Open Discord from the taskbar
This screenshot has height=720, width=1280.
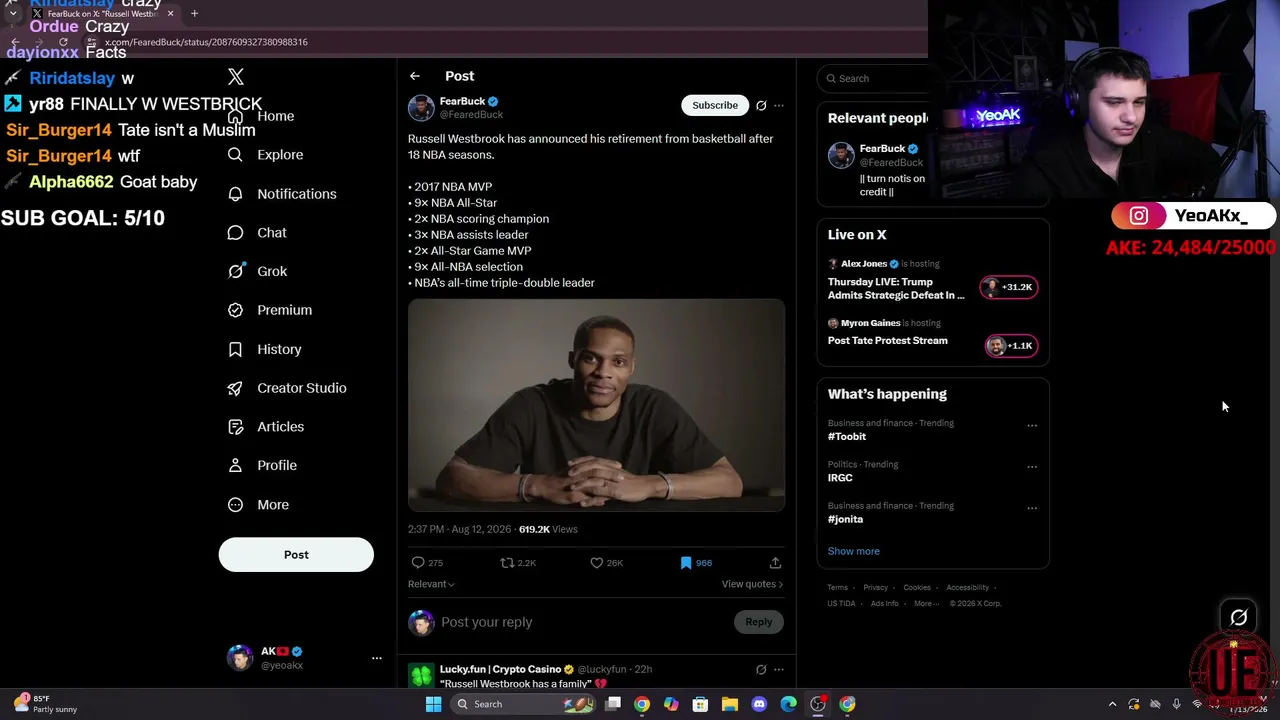[759, 704]
